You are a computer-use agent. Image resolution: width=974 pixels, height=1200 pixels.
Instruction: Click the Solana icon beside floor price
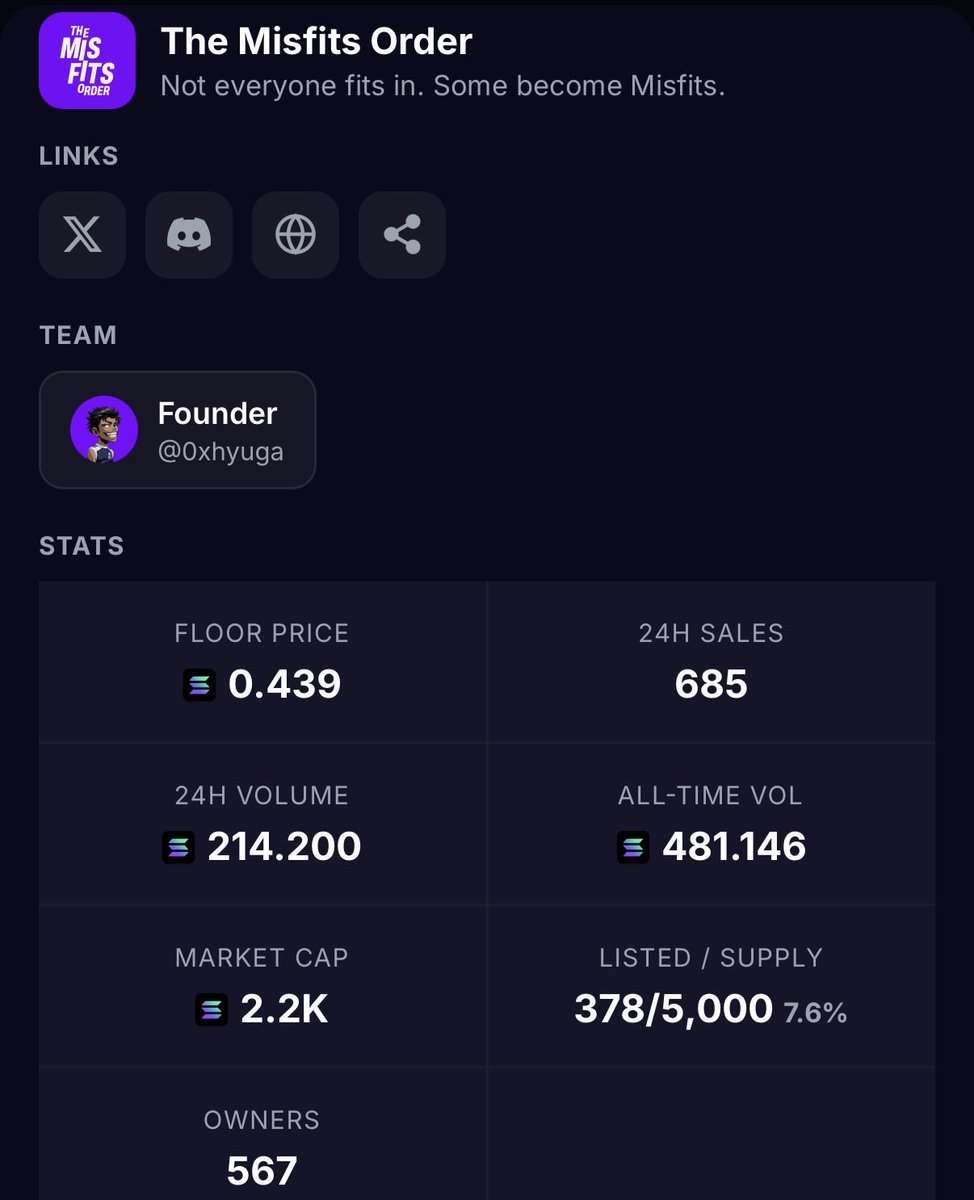coord(199,685)
